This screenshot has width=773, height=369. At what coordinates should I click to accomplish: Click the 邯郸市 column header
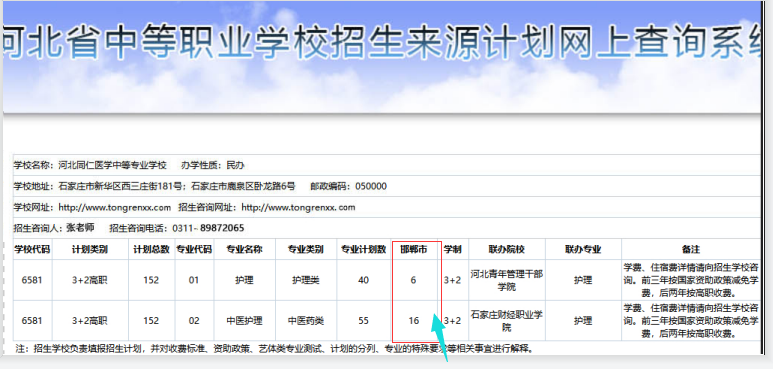(x=414, y=249)
